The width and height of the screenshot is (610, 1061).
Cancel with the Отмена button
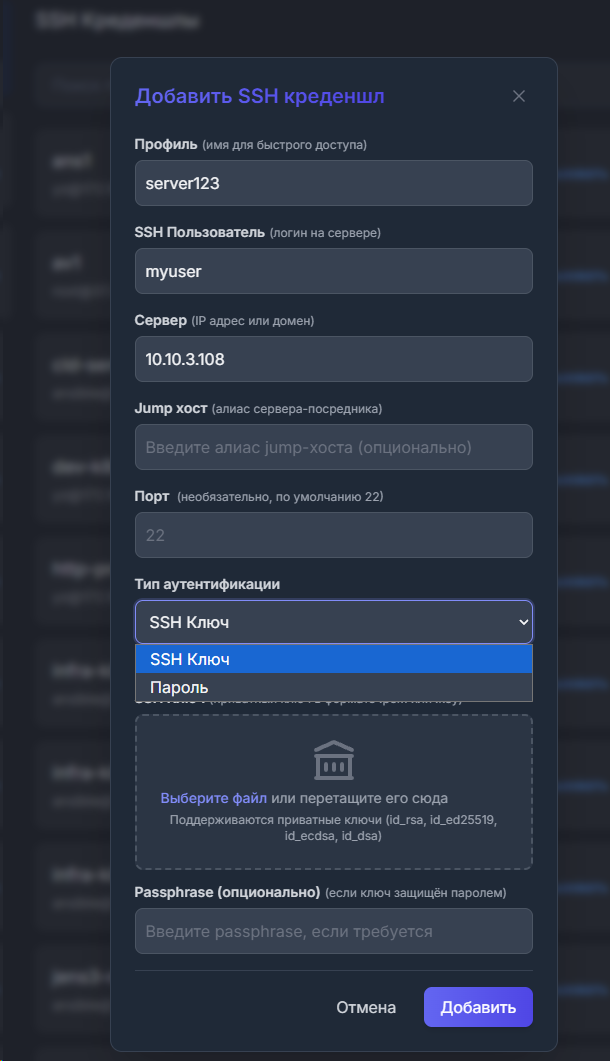click(366, 1008)
